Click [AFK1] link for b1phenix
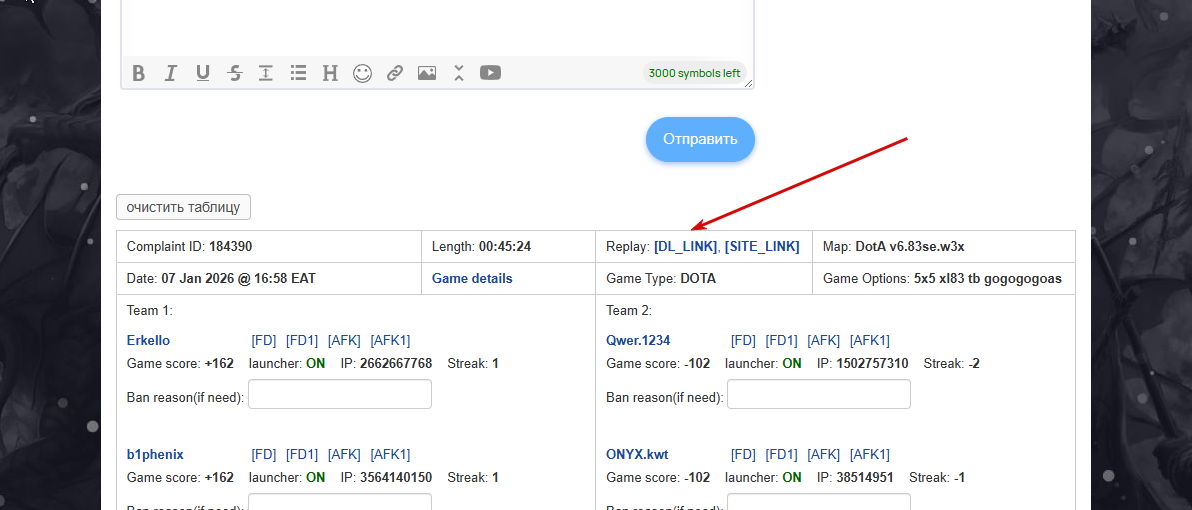This screenshot has height=510, width=1192. (x=390, y=455)
